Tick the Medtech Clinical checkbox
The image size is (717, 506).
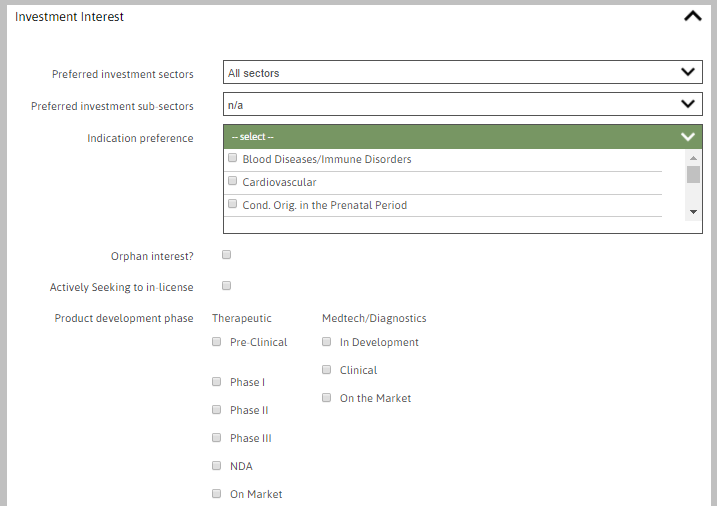pos(327,370)
